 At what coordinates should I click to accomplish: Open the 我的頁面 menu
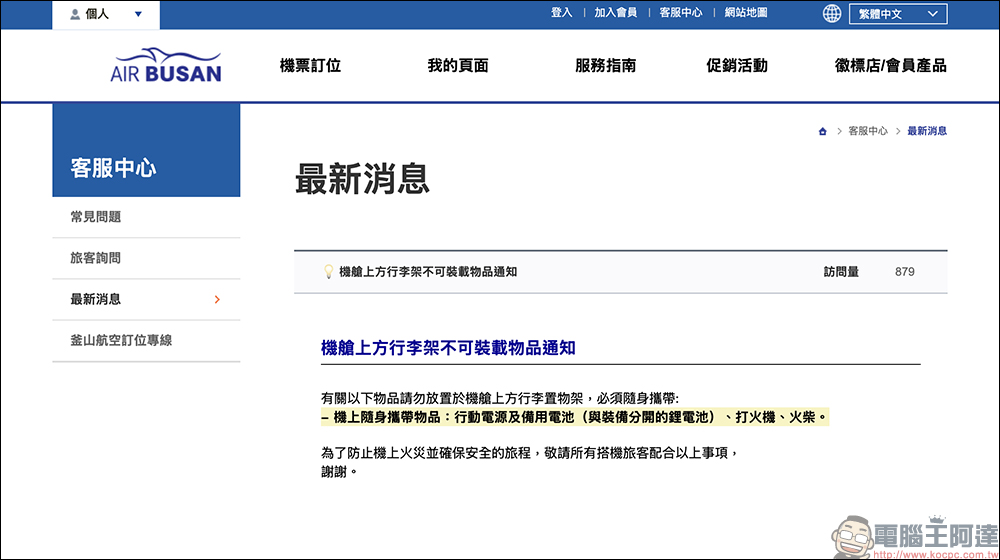(x=458, y=65)
